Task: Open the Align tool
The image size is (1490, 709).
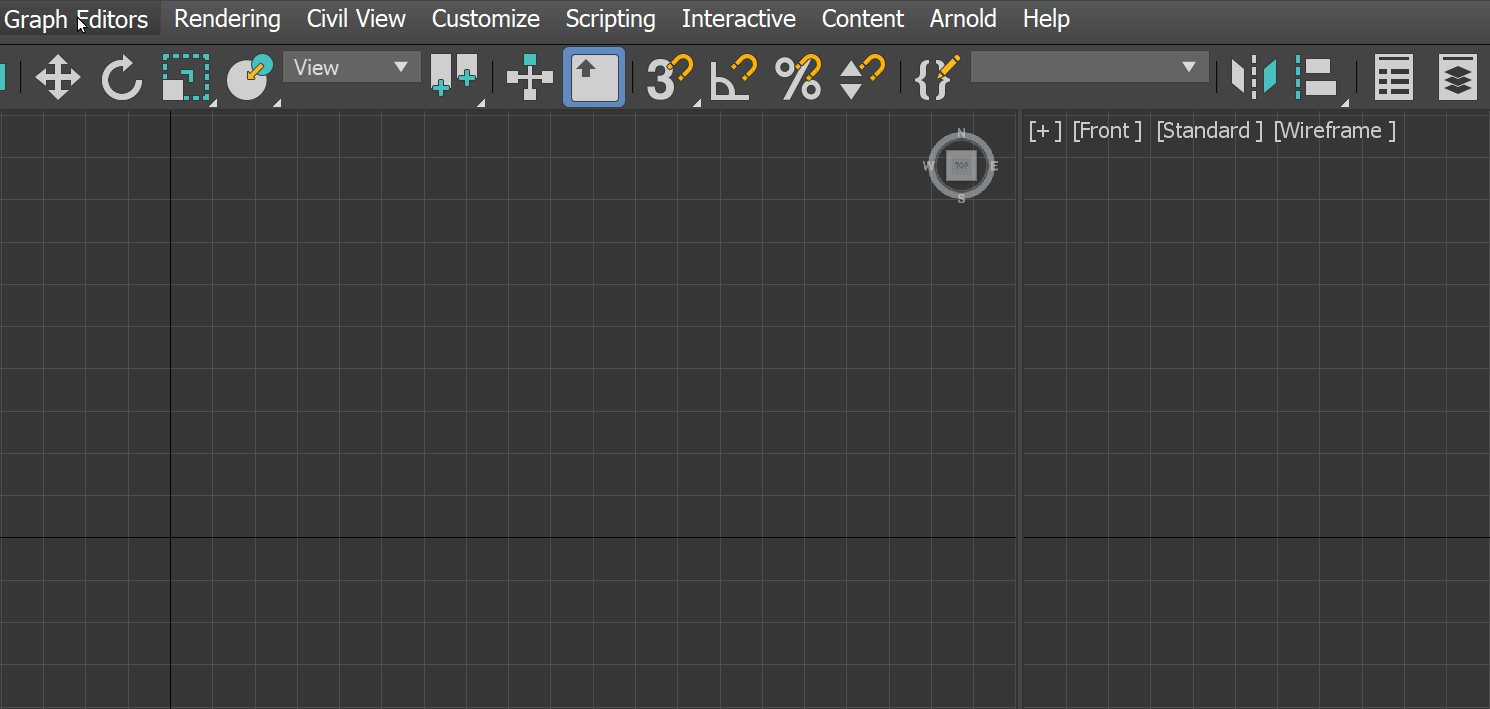Action: tap(1318, 76)
